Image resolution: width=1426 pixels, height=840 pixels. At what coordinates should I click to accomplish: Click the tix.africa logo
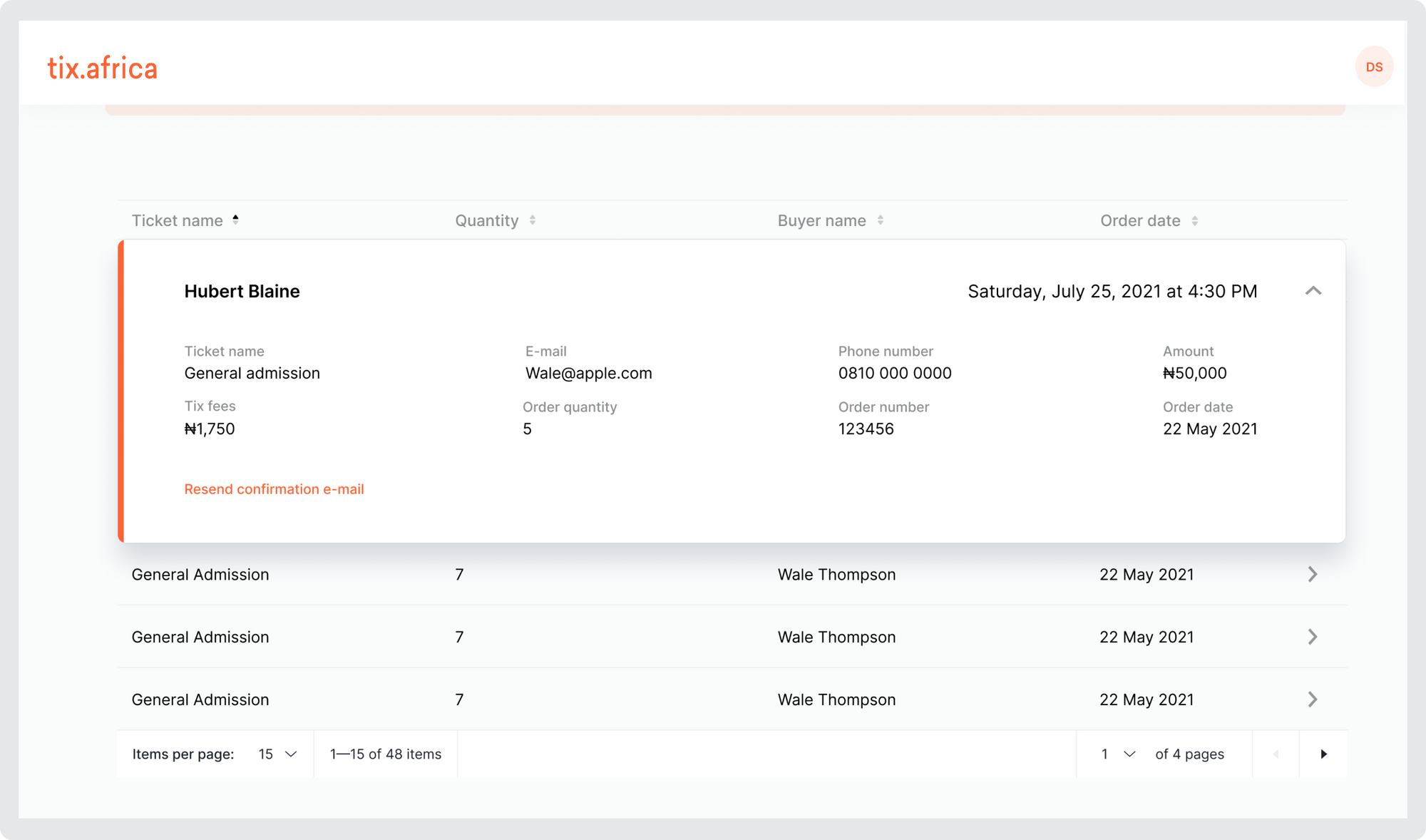click(103, 68)
